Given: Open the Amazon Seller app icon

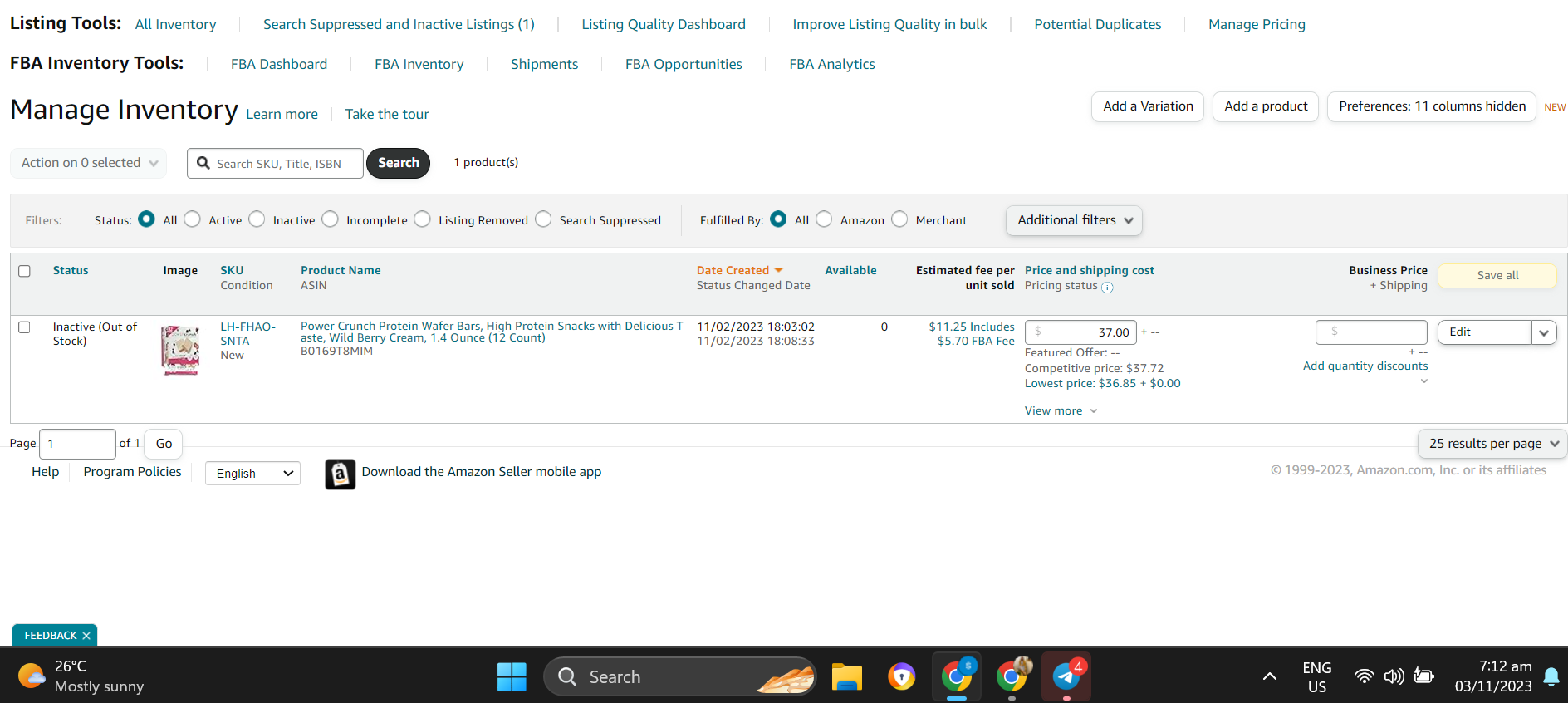Looking at the screenshot, I should click(x=340, y=474).
